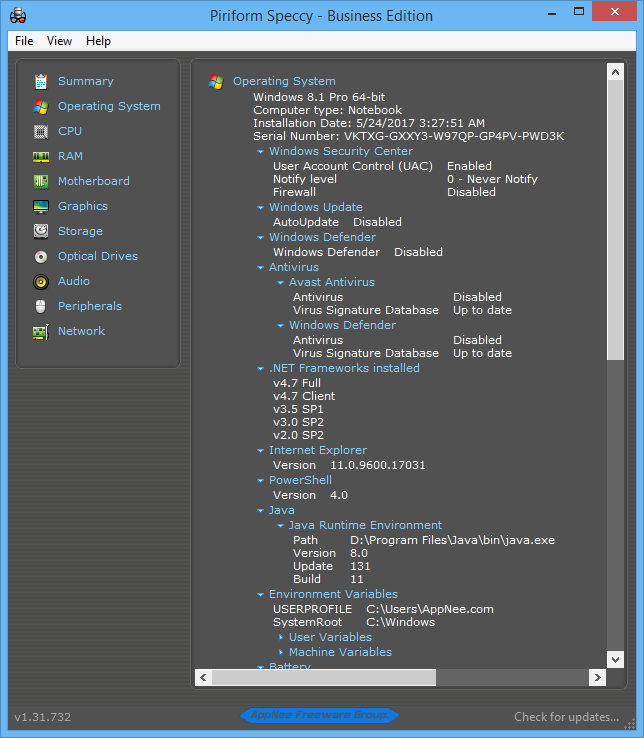The width and height of the screenshot is (644, 738).
Task: Click the horizontal scrollbar thumb
Action: pyautogui.click(x=324, y=678)
